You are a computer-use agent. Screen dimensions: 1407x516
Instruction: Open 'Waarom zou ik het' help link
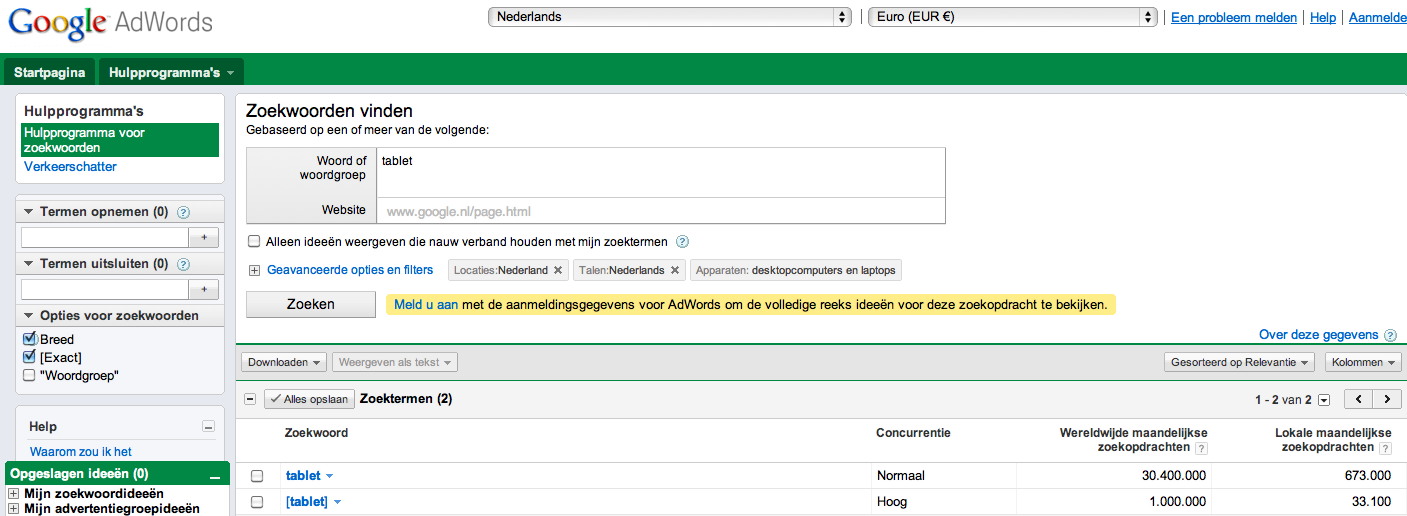(x=81, y=452)
